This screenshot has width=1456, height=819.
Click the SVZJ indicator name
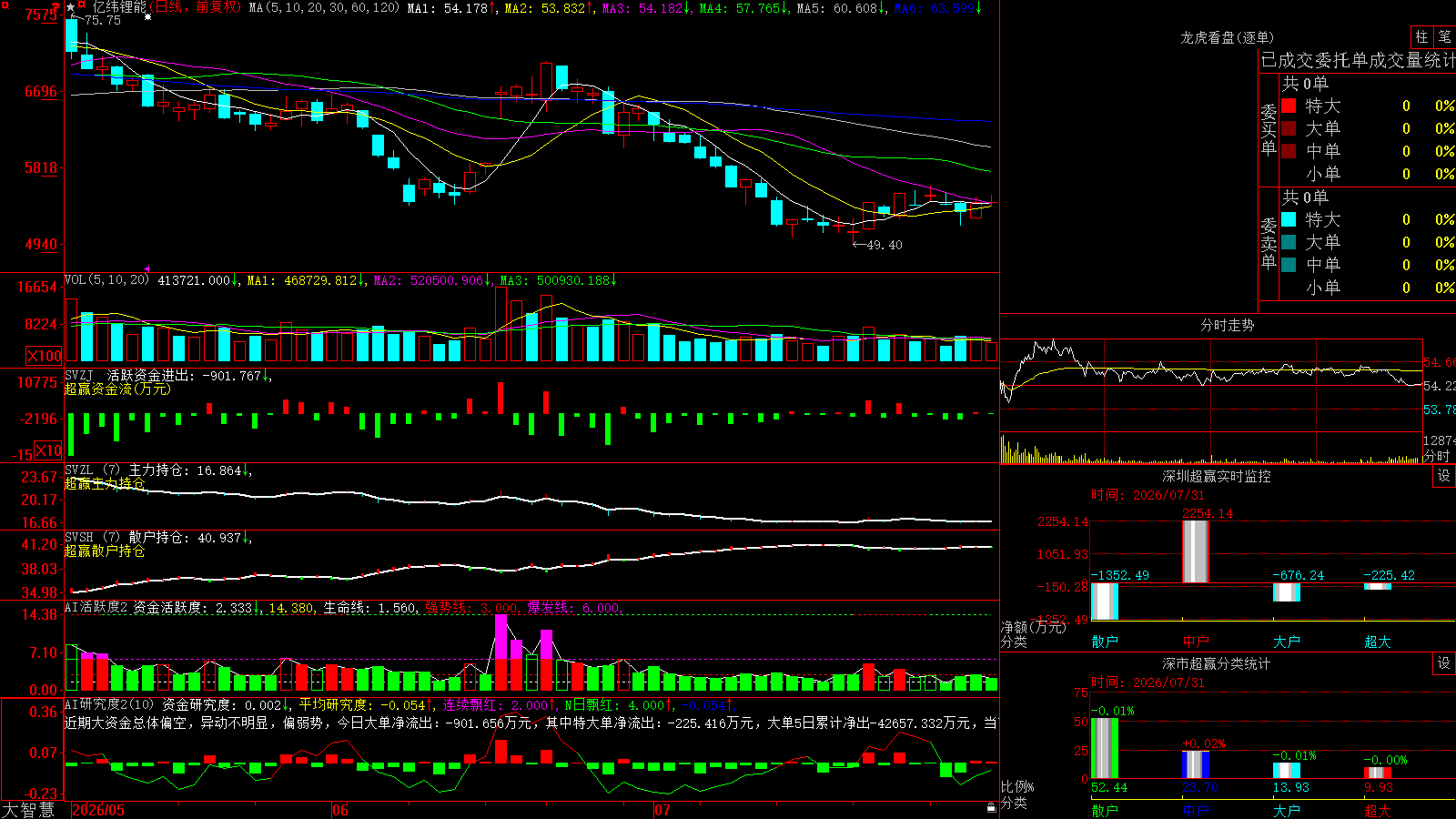click(x=79, y=375)
